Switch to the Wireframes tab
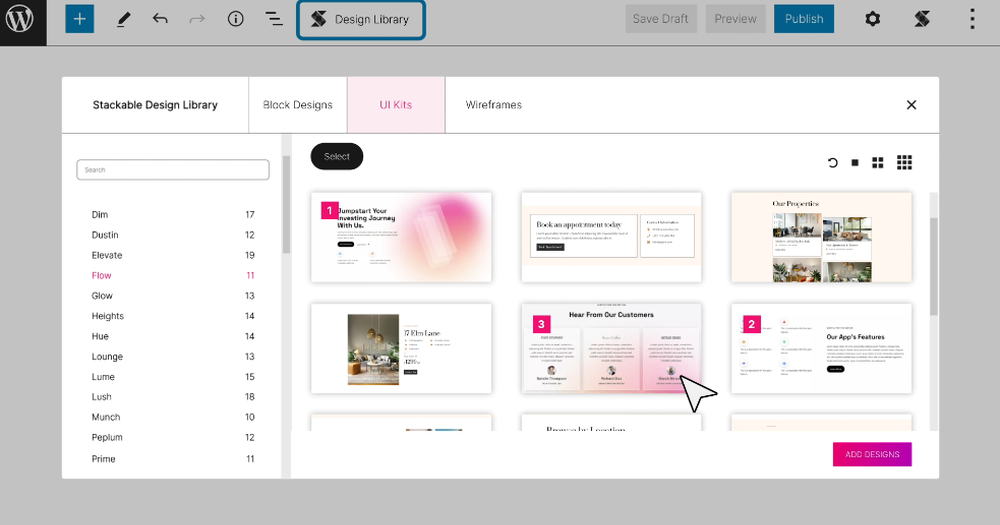This screenshot has width=1000, height=525. [494, 105]
